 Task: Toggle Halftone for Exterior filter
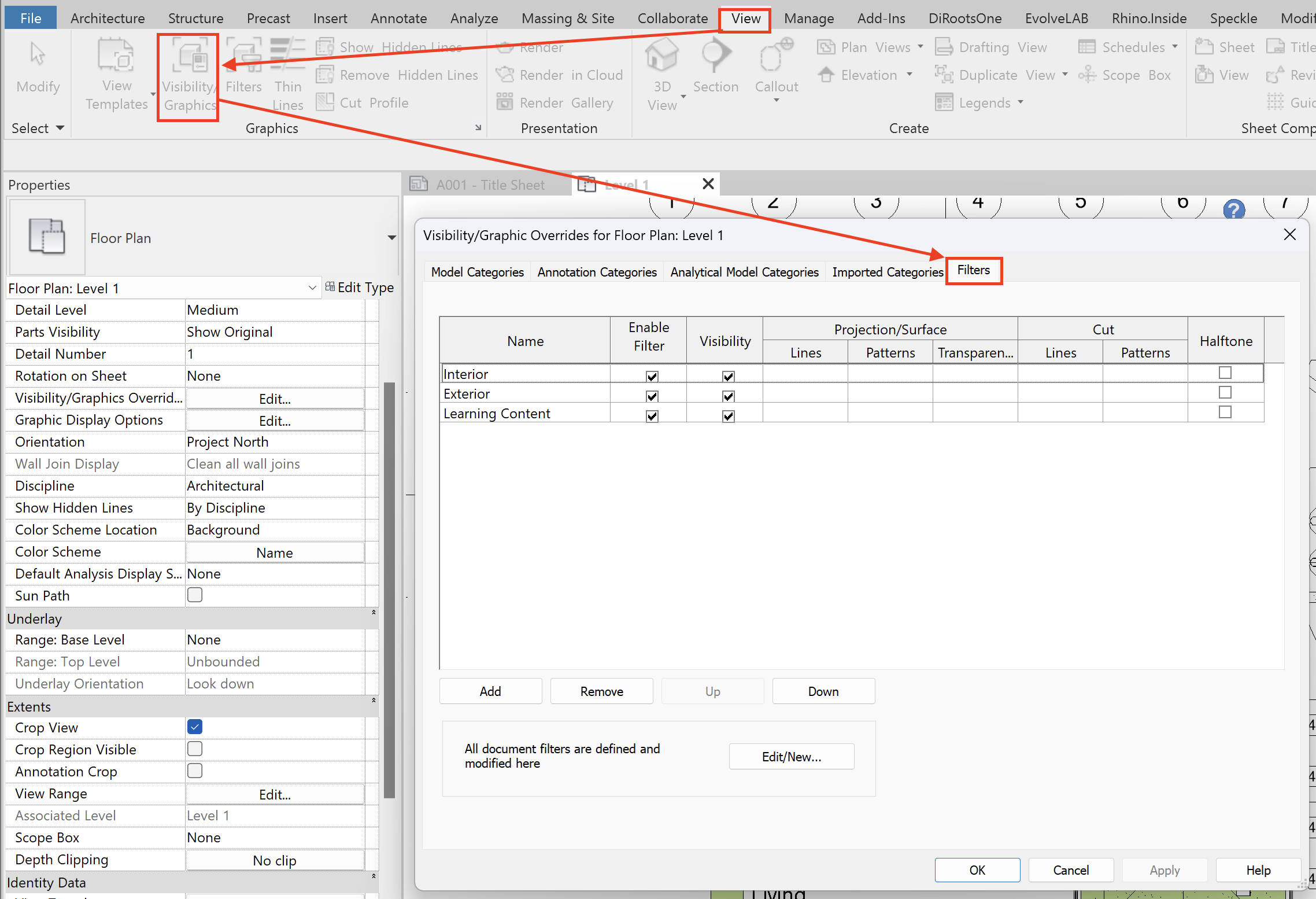click(x=1225, y=393)
